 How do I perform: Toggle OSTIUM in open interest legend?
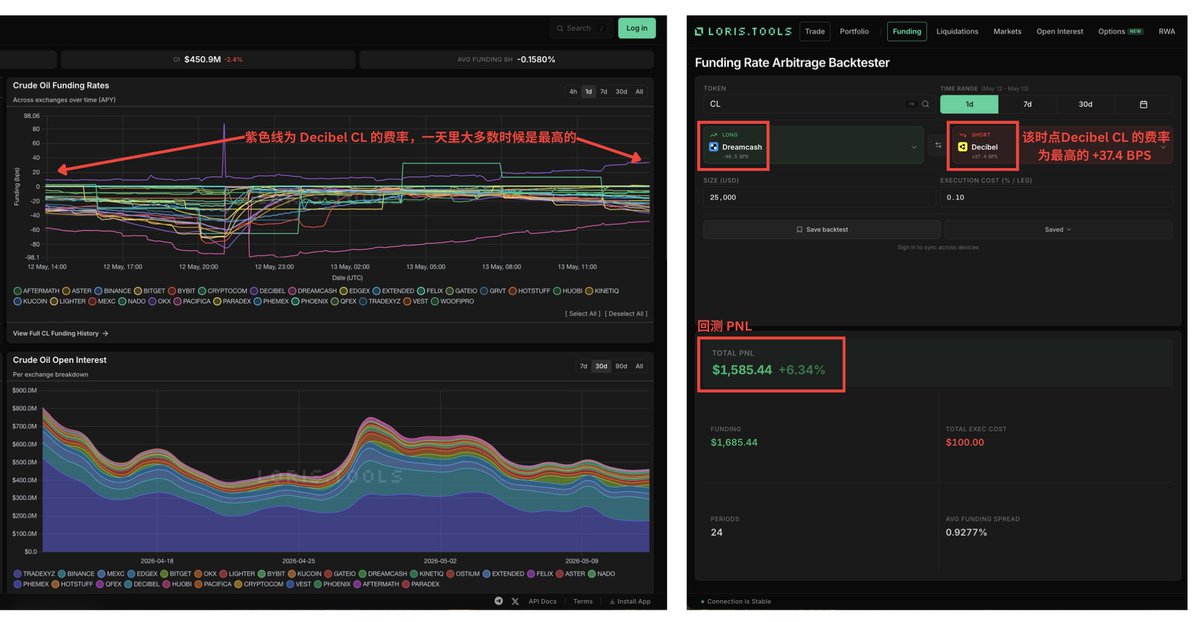click(465, 574)
